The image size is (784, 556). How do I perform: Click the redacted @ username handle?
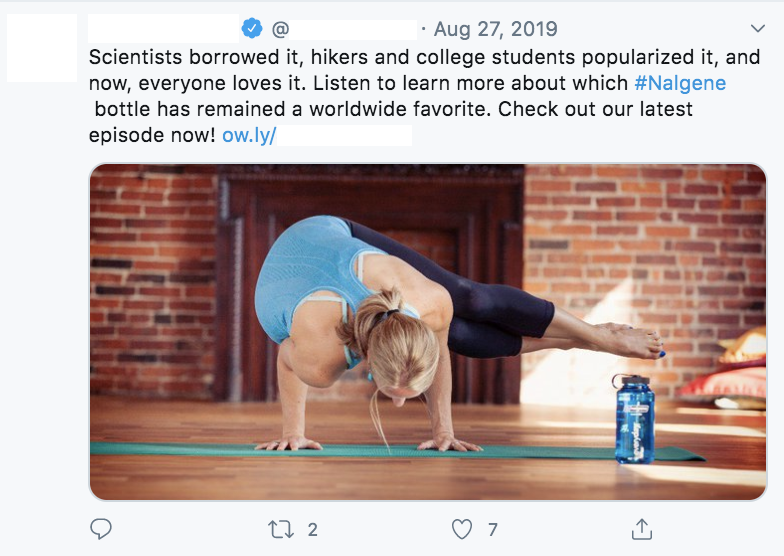pyautogui.click(x=345, y=30)
